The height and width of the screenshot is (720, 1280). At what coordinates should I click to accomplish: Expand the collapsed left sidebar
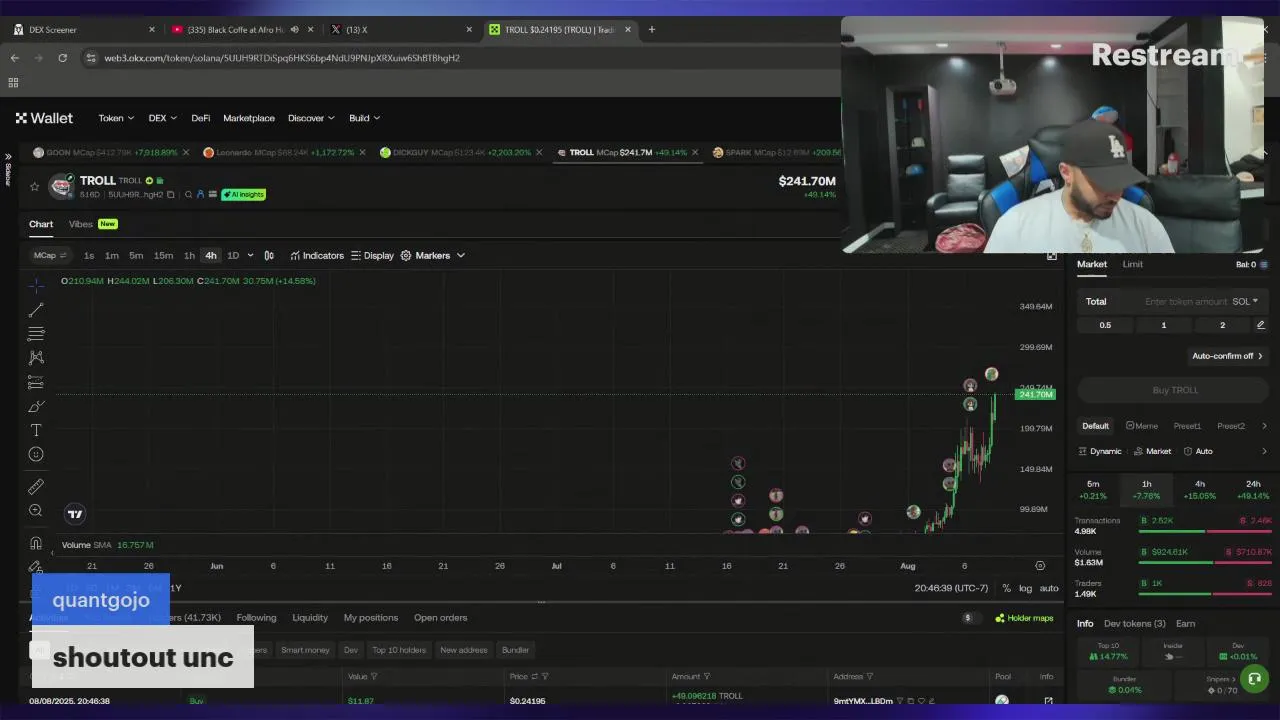coord(8,168)
